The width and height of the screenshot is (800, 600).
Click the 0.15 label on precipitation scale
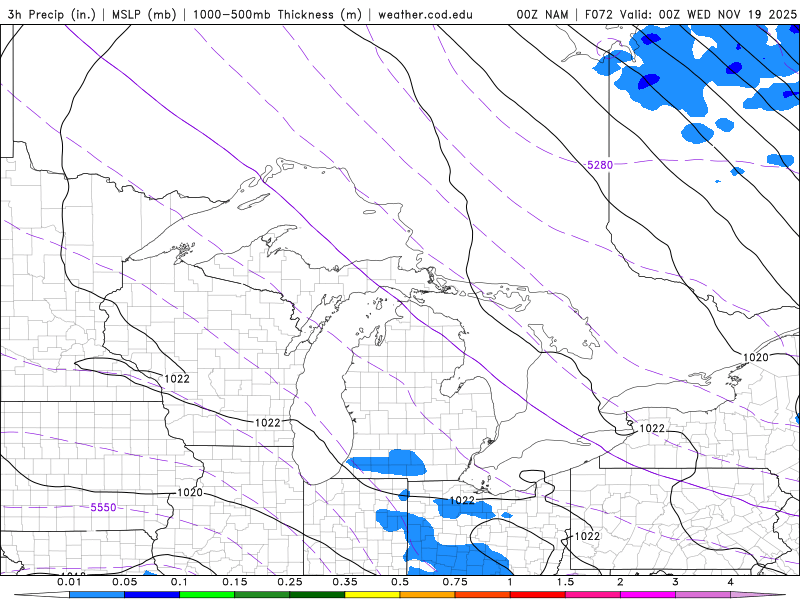tap(235, 582)
